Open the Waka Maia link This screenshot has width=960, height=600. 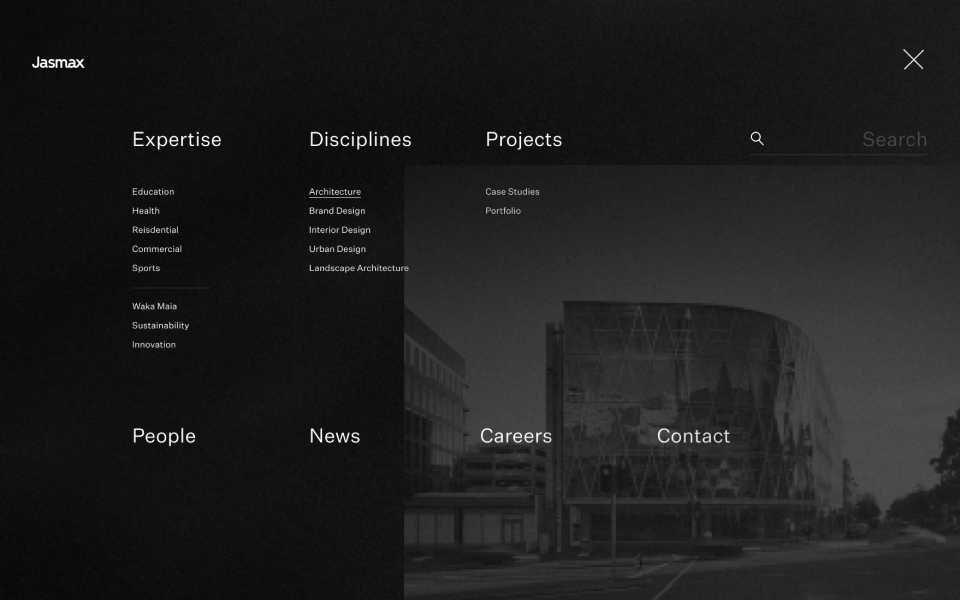pos(154,306)
